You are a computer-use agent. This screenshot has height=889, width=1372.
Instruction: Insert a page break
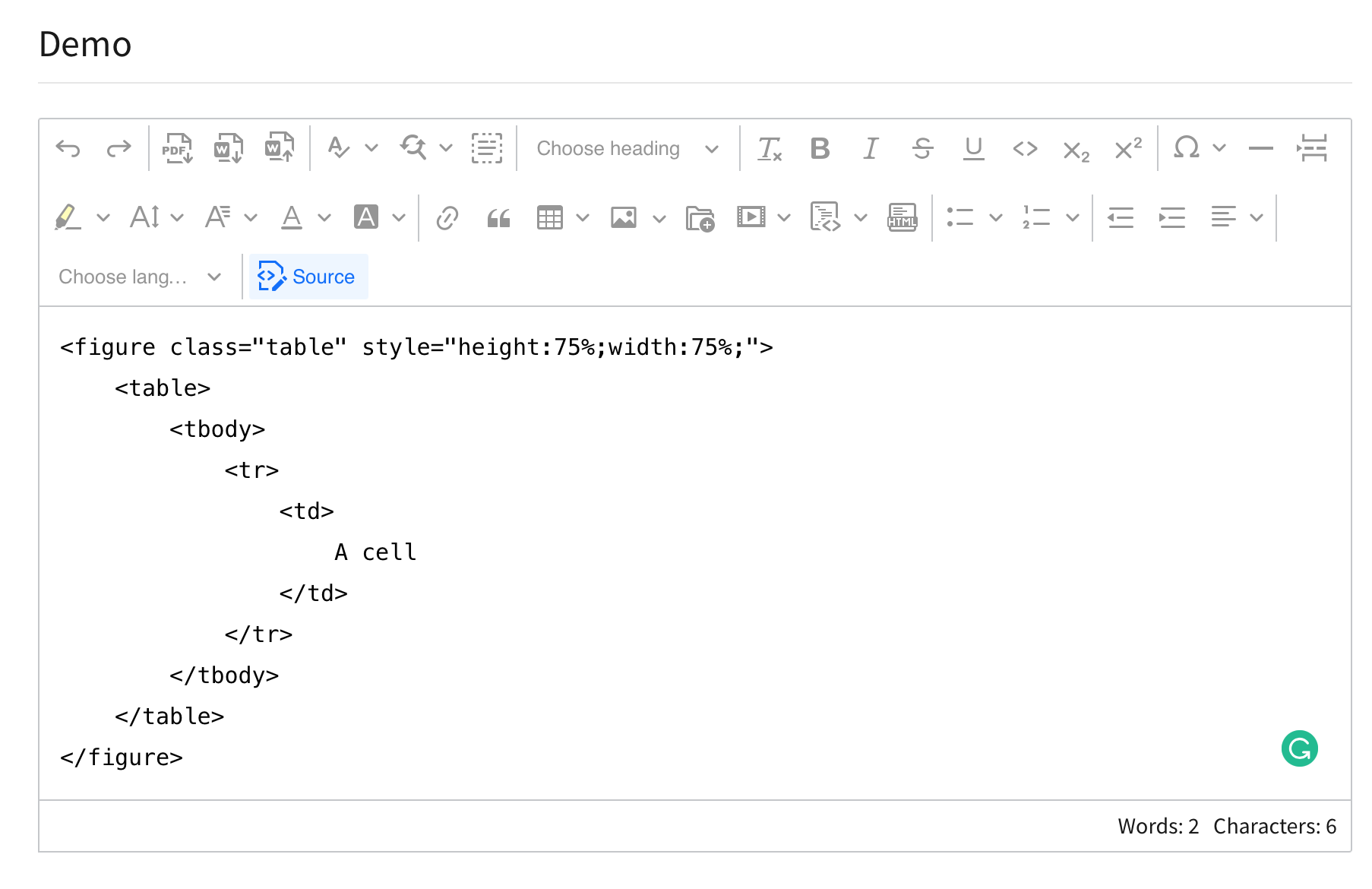(1313, 148)
